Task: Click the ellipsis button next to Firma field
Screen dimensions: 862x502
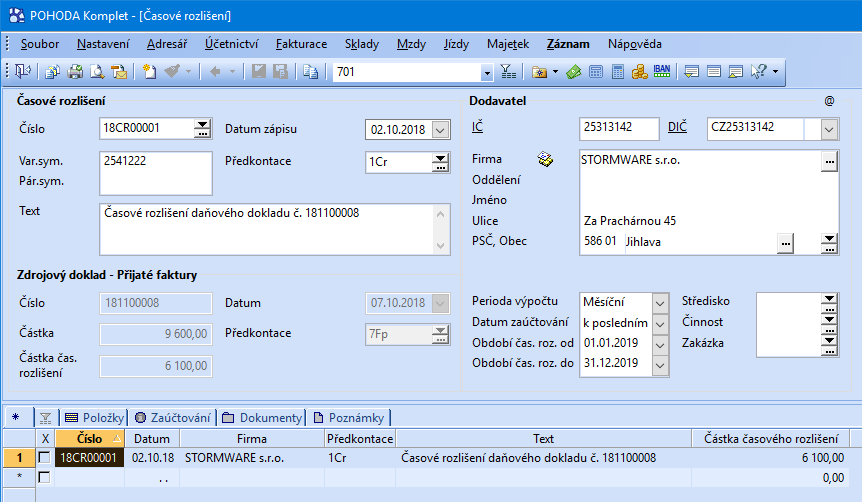Action: [828, 160]
